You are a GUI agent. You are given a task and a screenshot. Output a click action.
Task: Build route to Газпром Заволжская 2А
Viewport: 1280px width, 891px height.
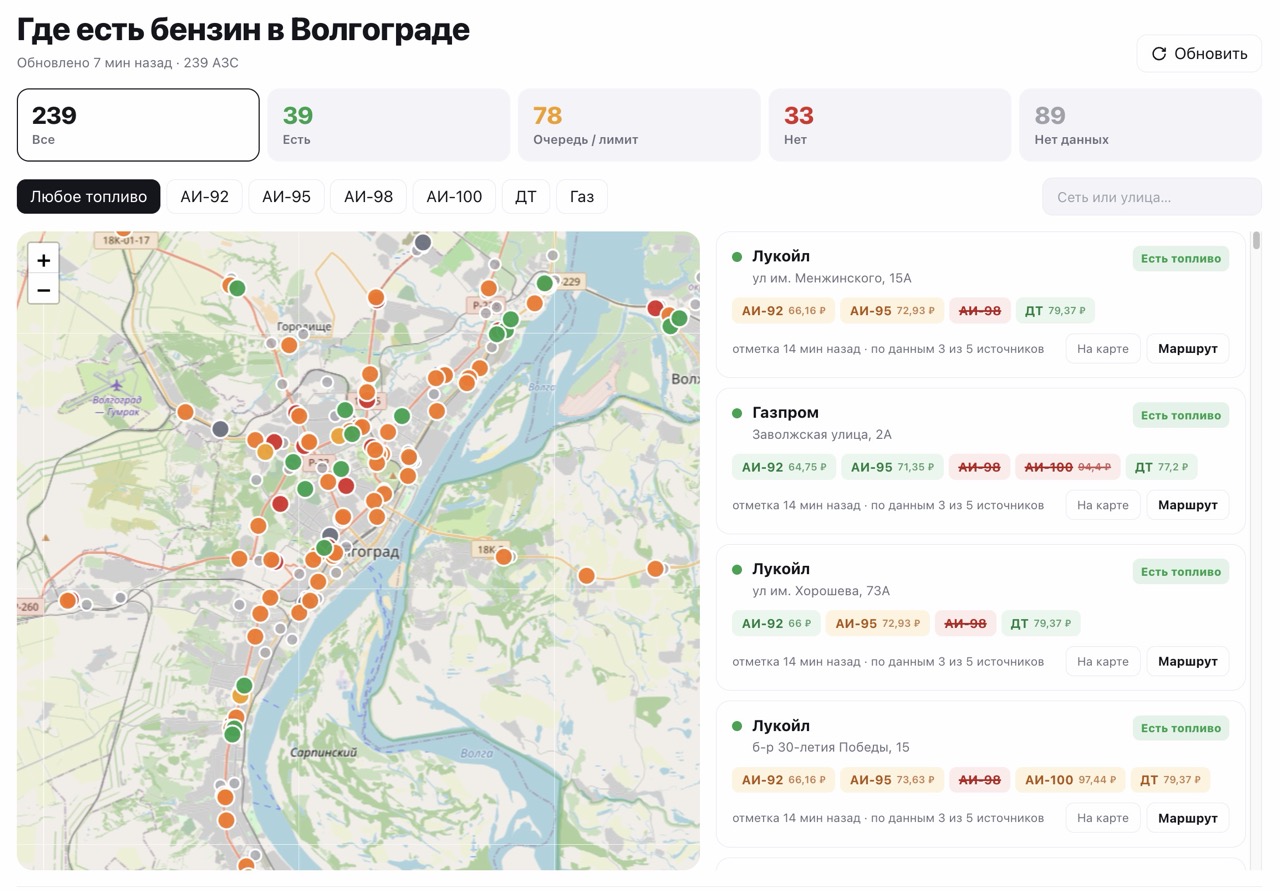(1188, 505)
